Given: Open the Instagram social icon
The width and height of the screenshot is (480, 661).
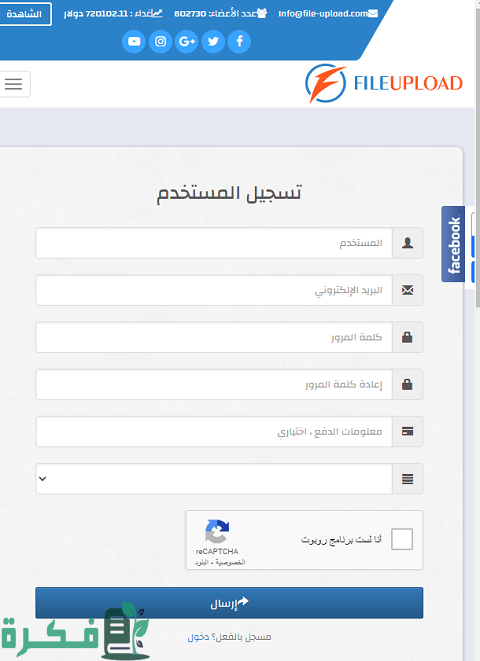Looking at the screenshot, I should click(160, 41).
